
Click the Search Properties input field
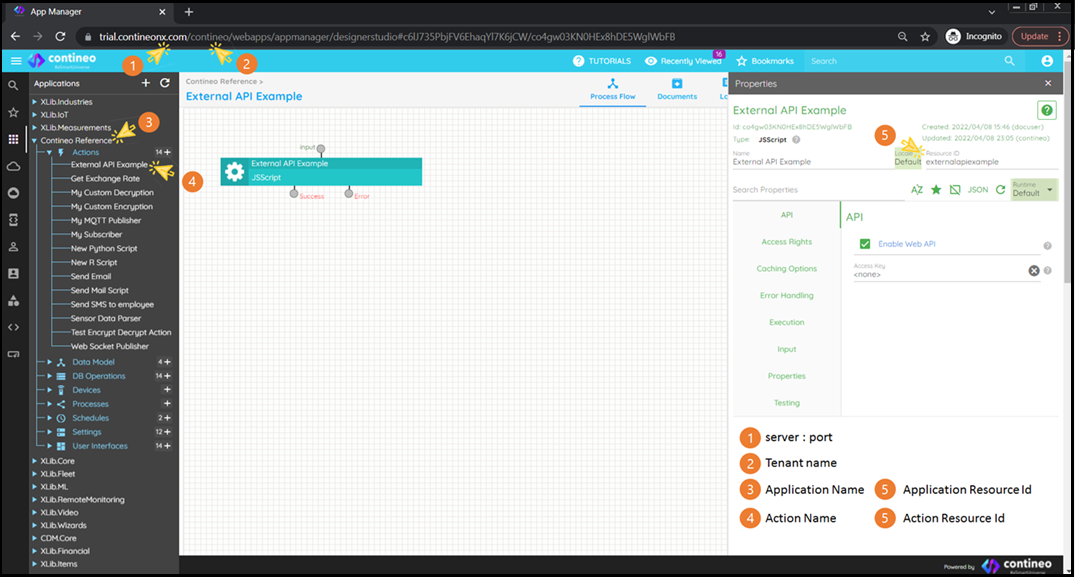(x=815, y=189)
